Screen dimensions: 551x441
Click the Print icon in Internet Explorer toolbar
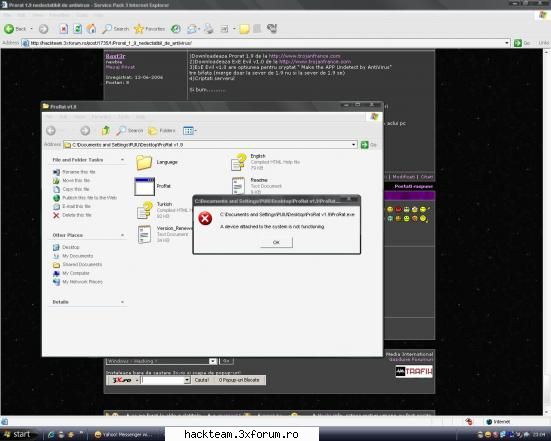[x=209, y=29]
